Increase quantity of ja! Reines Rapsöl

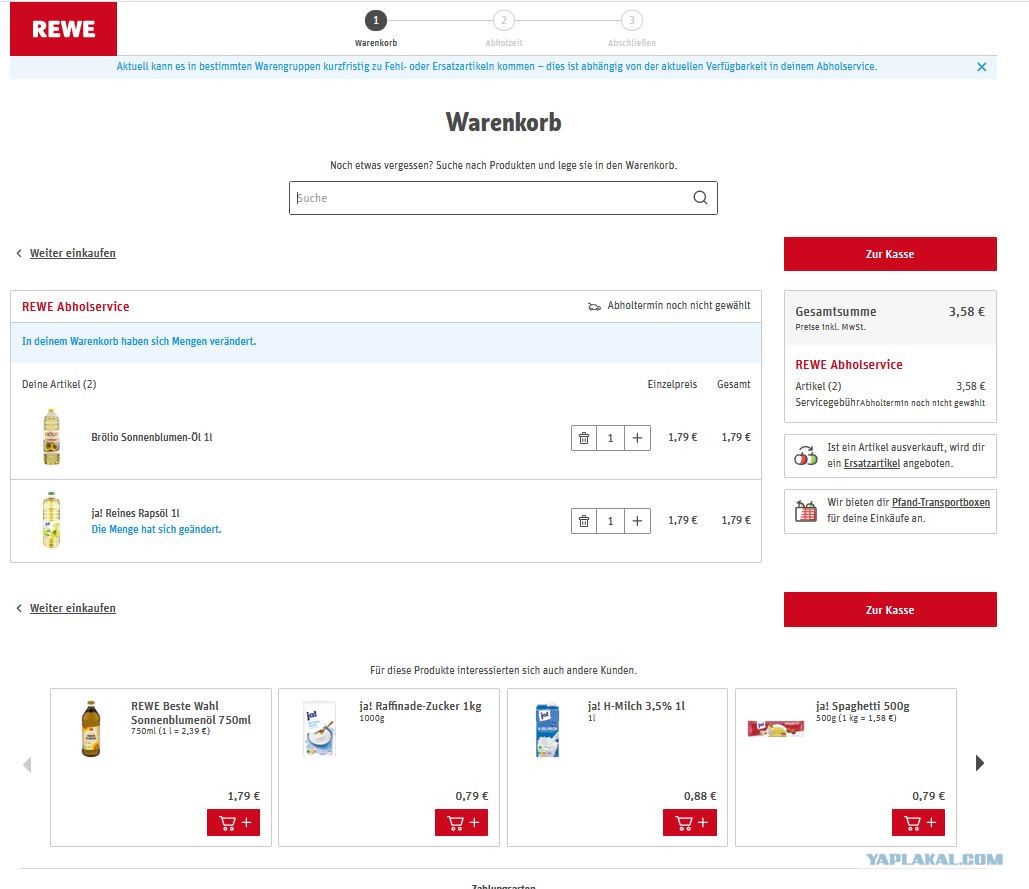click(637, 521)
